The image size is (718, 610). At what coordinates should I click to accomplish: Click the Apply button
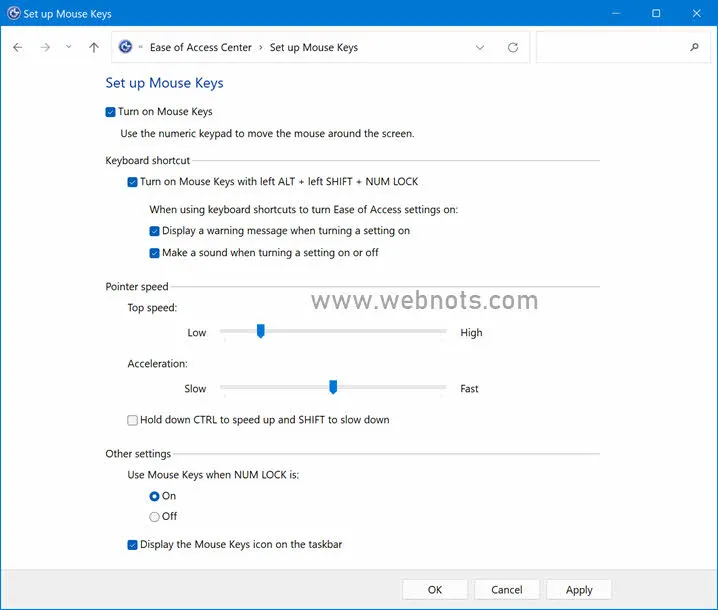pyautogui.click(x=579, y=590)
